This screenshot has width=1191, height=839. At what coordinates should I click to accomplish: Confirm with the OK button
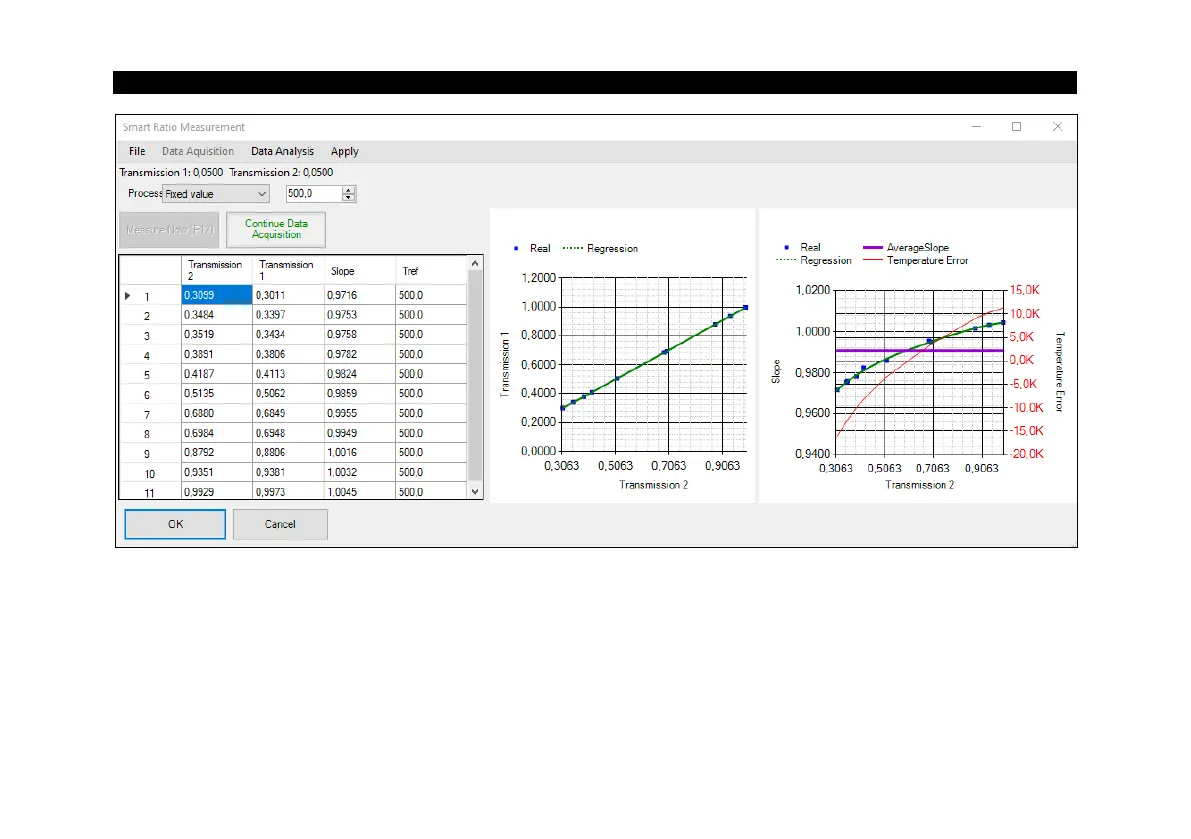[x=175, y=524]
